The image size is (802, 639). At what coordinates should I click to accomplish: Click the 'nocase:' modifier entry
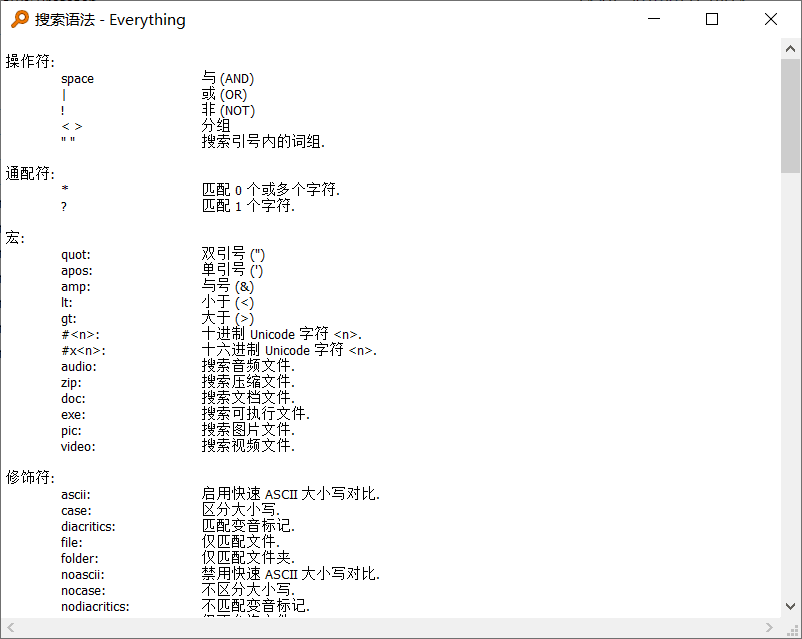pyautogui.click(x=83, y=590)
